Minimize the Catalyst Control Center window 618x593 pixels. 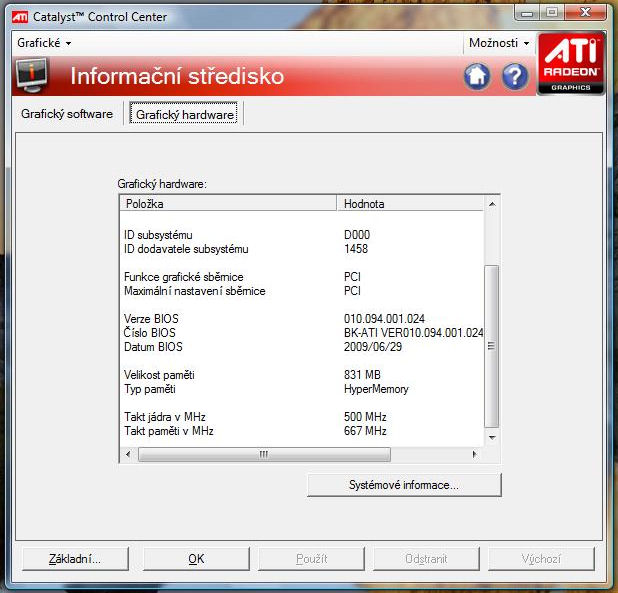click(527, 13)
